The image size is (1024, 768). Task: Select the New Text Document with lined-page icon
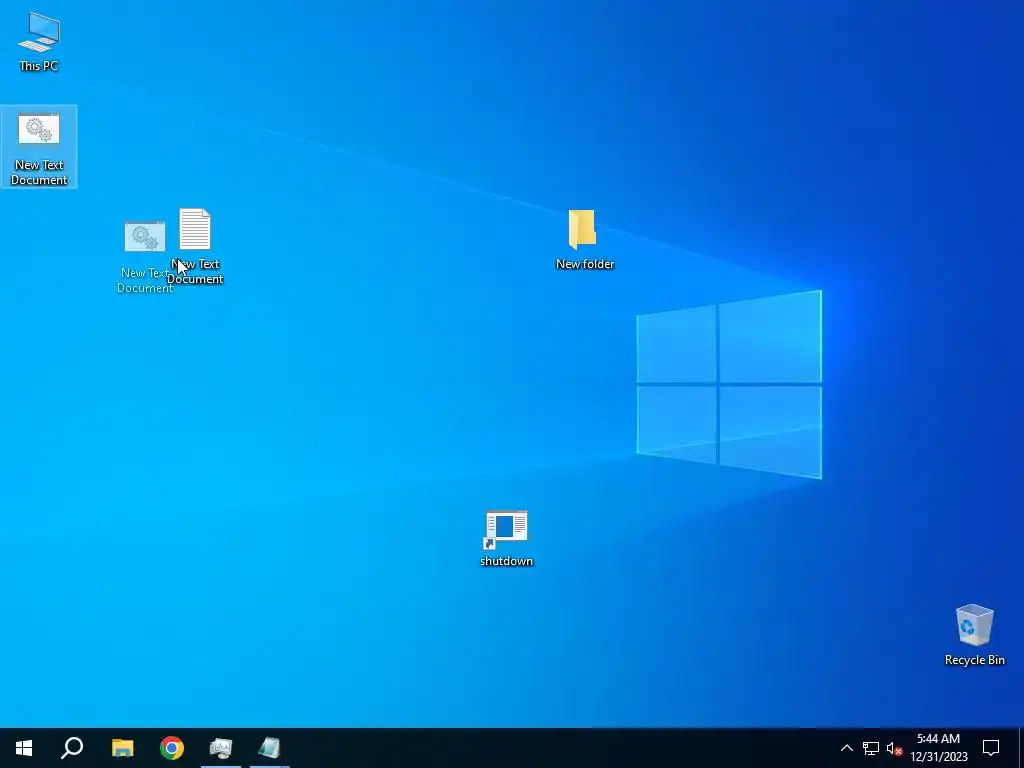tap(195, 246)
